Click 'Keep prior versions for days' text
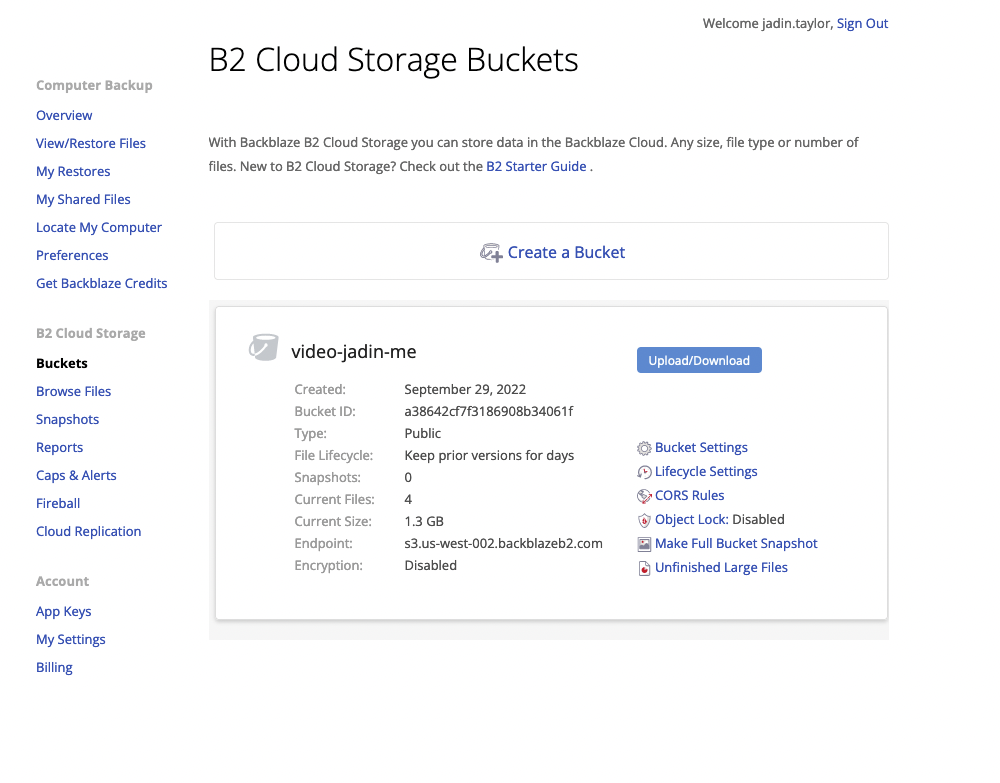This screenshot has width=1000, height=783. 489,455
